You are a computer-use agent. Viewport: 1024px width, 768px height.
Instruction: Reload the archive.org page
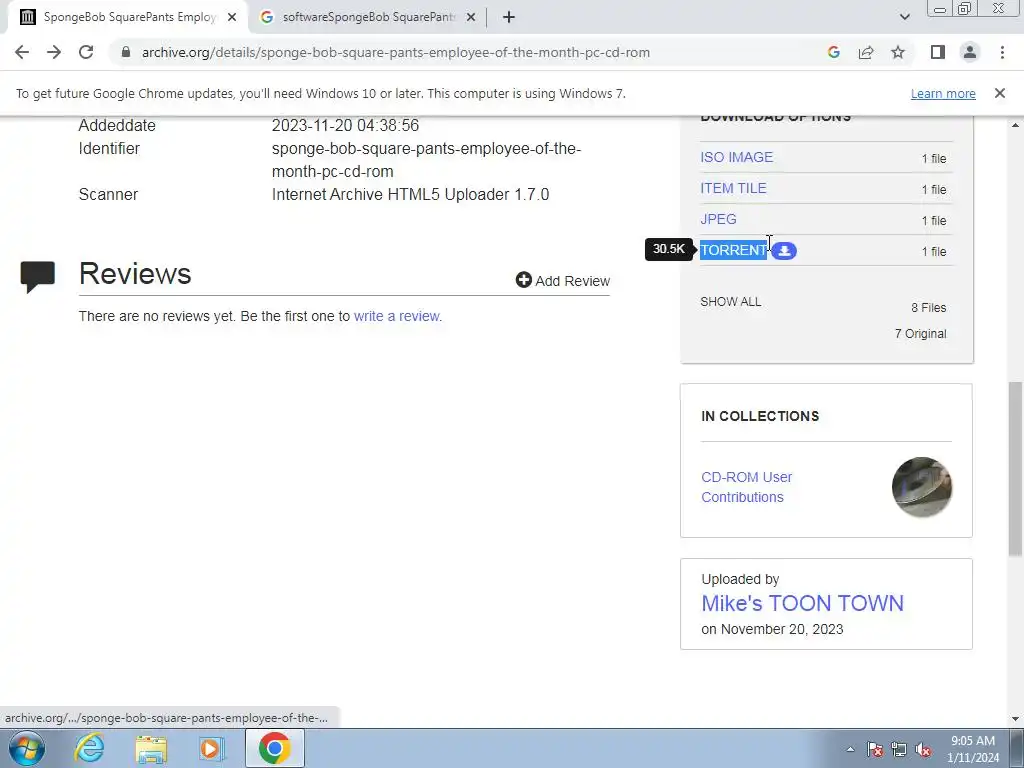86,52
